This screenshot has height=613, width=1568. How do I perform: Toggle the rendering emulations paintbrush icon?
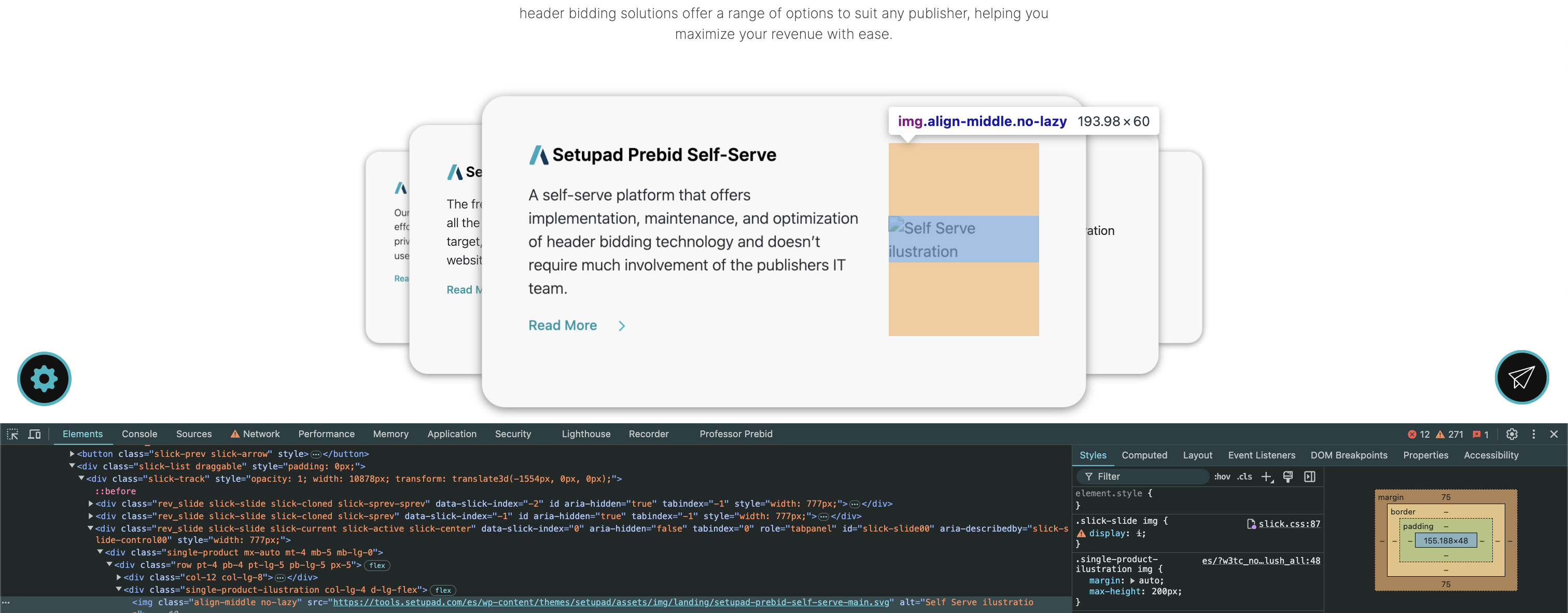point(1288,477)
